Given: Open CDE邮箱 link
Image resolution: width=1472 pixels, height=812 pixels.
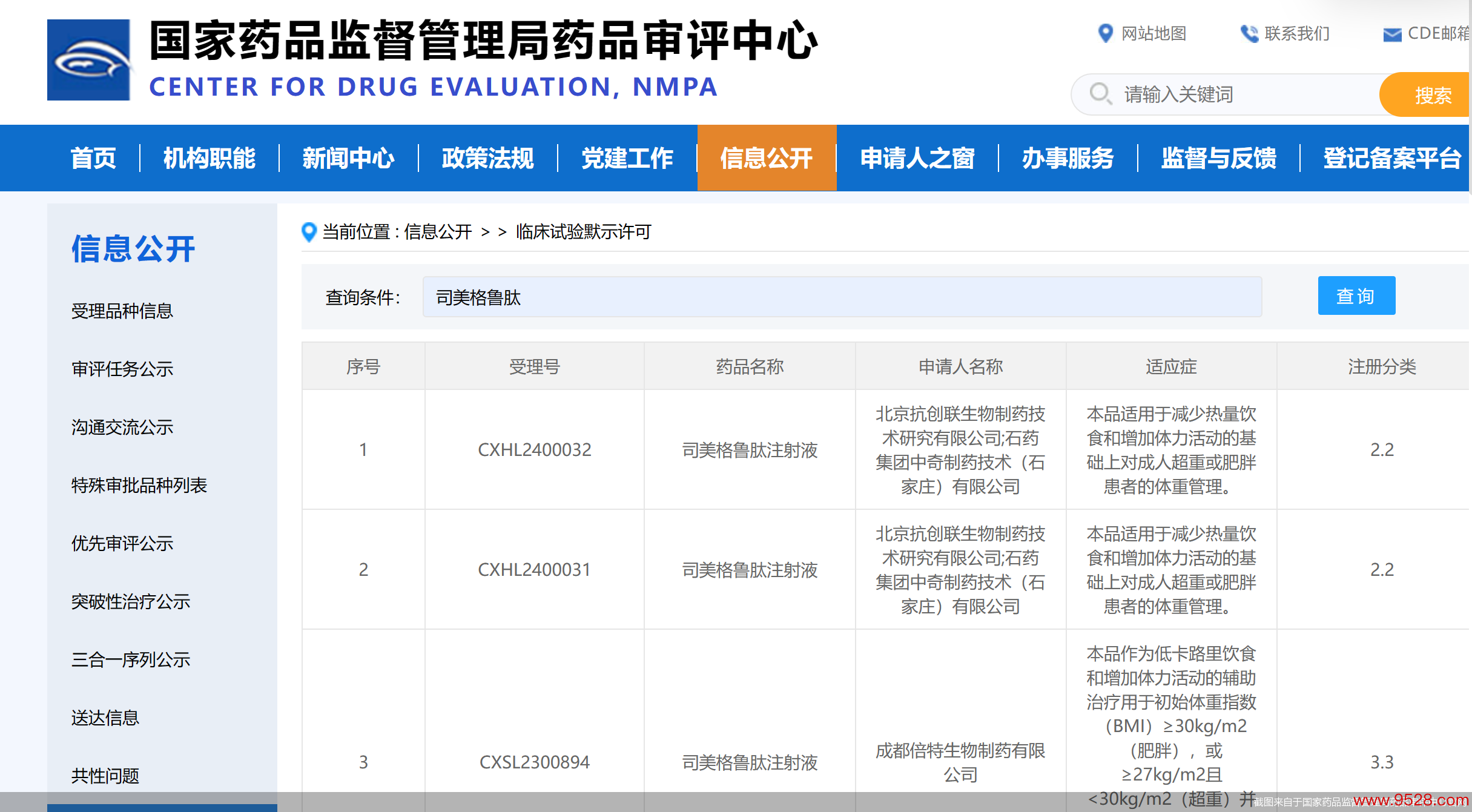Looking at the screenshot, I should [1438, 33].
